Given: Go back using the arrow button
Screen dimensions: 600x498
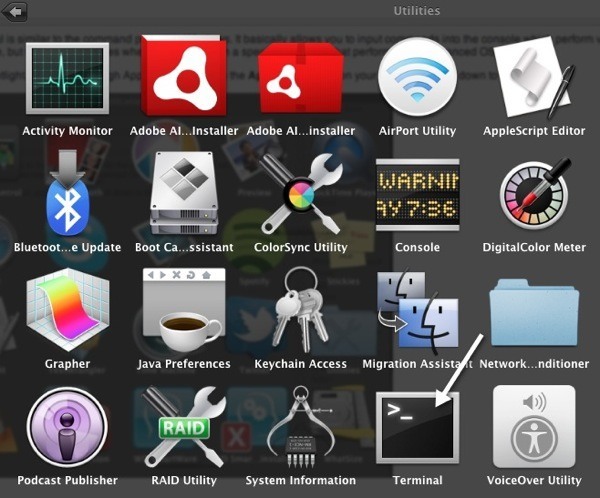Looking at the screenshot, I should [14, 12].
